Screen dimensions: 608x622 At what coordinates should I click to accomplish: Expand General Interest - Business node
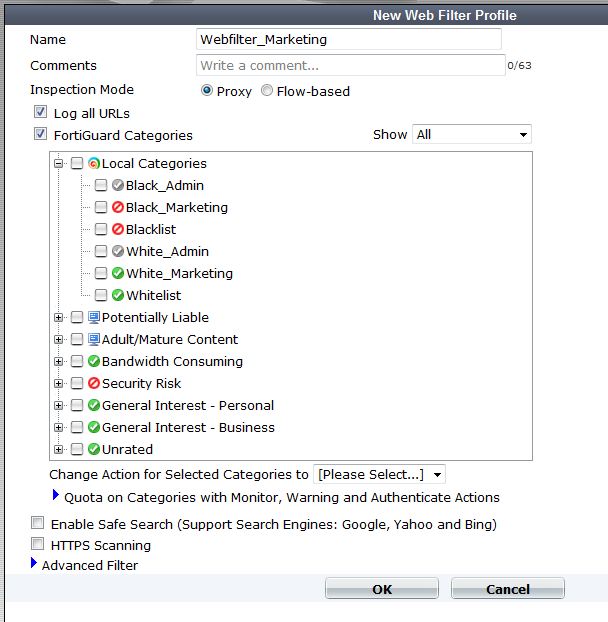click(x=58, y=427)
